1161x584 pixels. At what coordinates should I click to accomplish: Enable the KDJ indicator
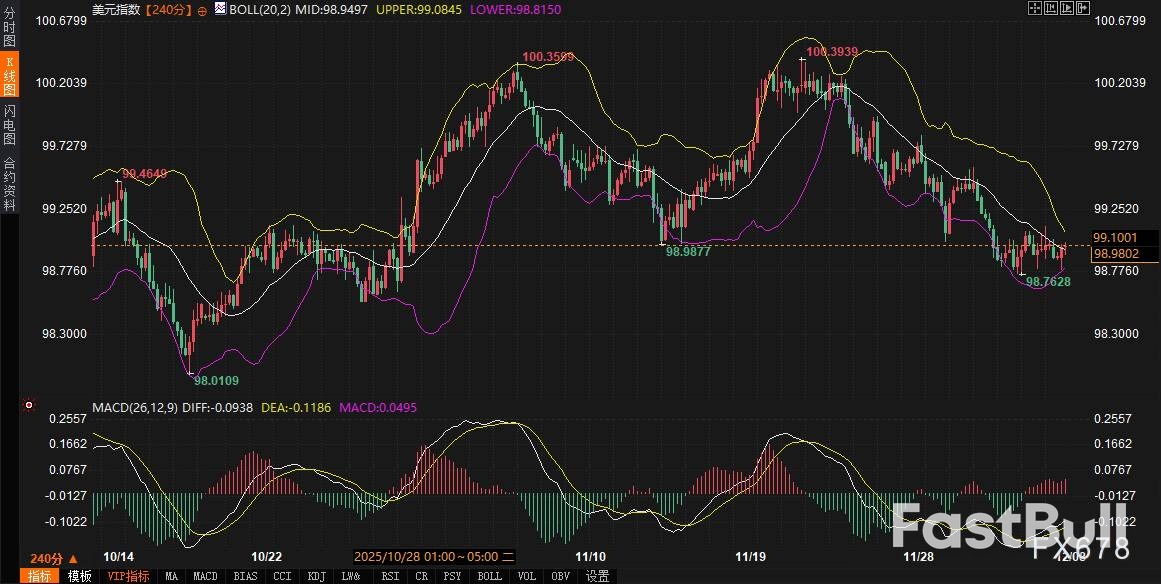316,576
